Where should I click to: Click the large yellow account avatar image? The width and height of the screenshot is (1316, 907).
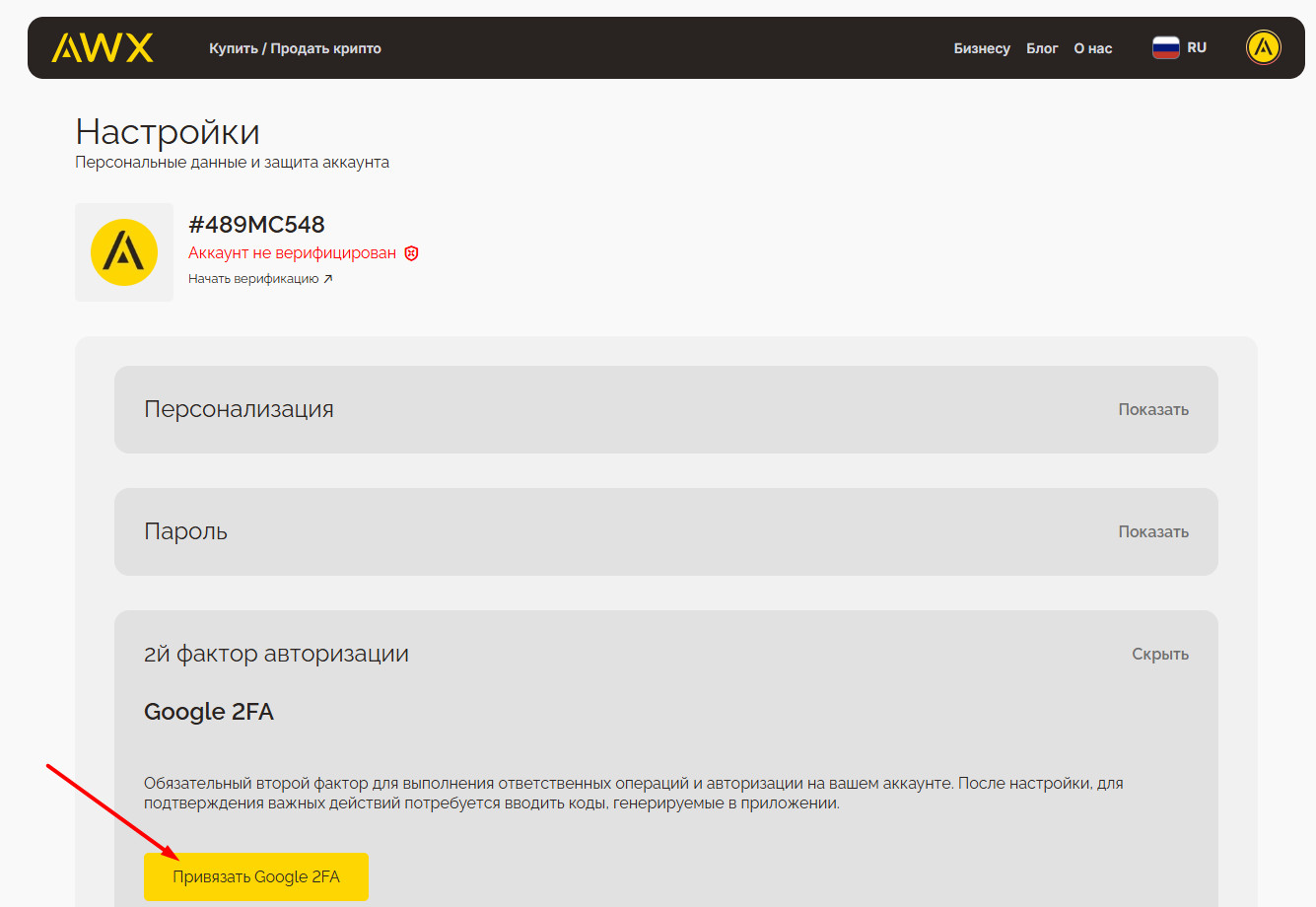coord(124,252)
